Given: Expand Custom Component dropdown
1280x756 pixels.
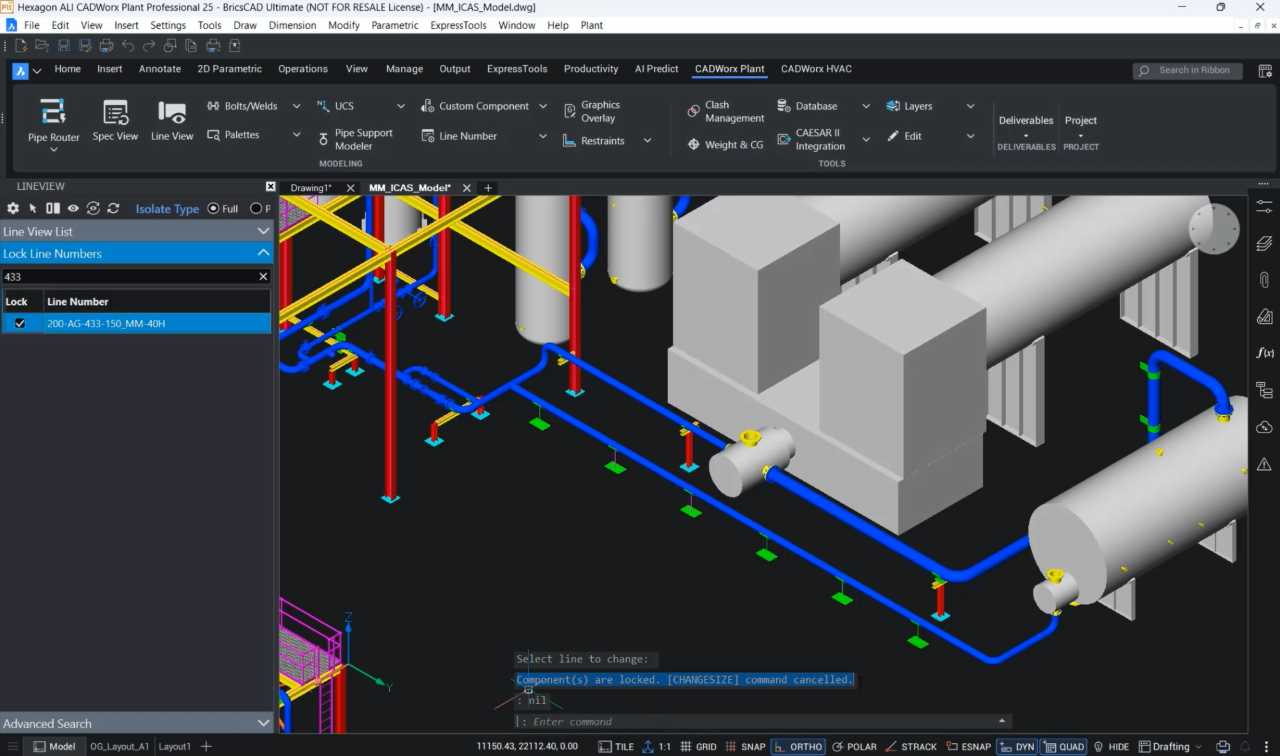Looking at the screenshot, I should click(x=543, y=106).
